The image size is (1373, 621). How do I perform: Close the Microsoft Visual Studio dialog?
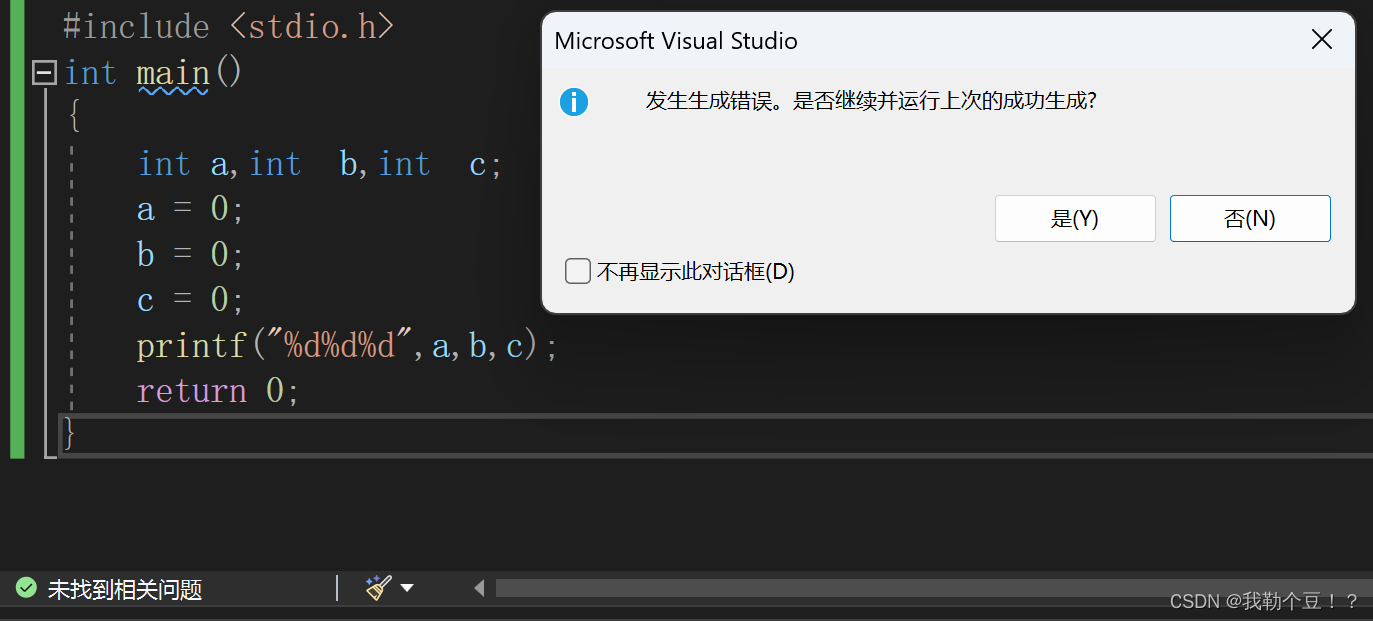[1322, 40]
